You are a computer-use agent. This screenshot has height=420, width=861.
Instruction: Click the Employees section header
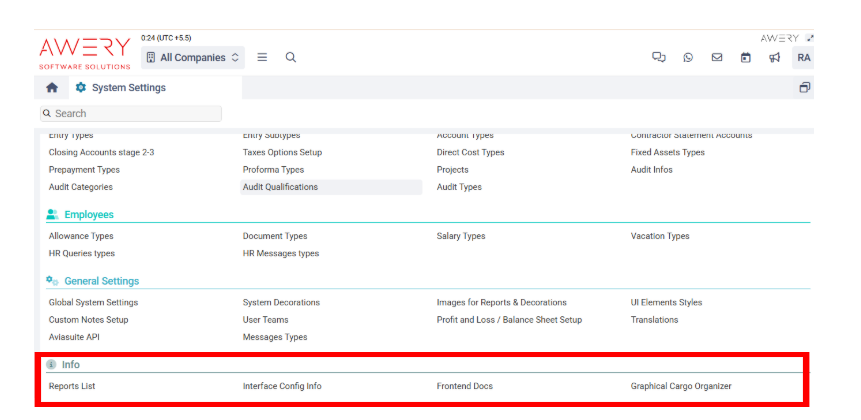coord(88,215)
